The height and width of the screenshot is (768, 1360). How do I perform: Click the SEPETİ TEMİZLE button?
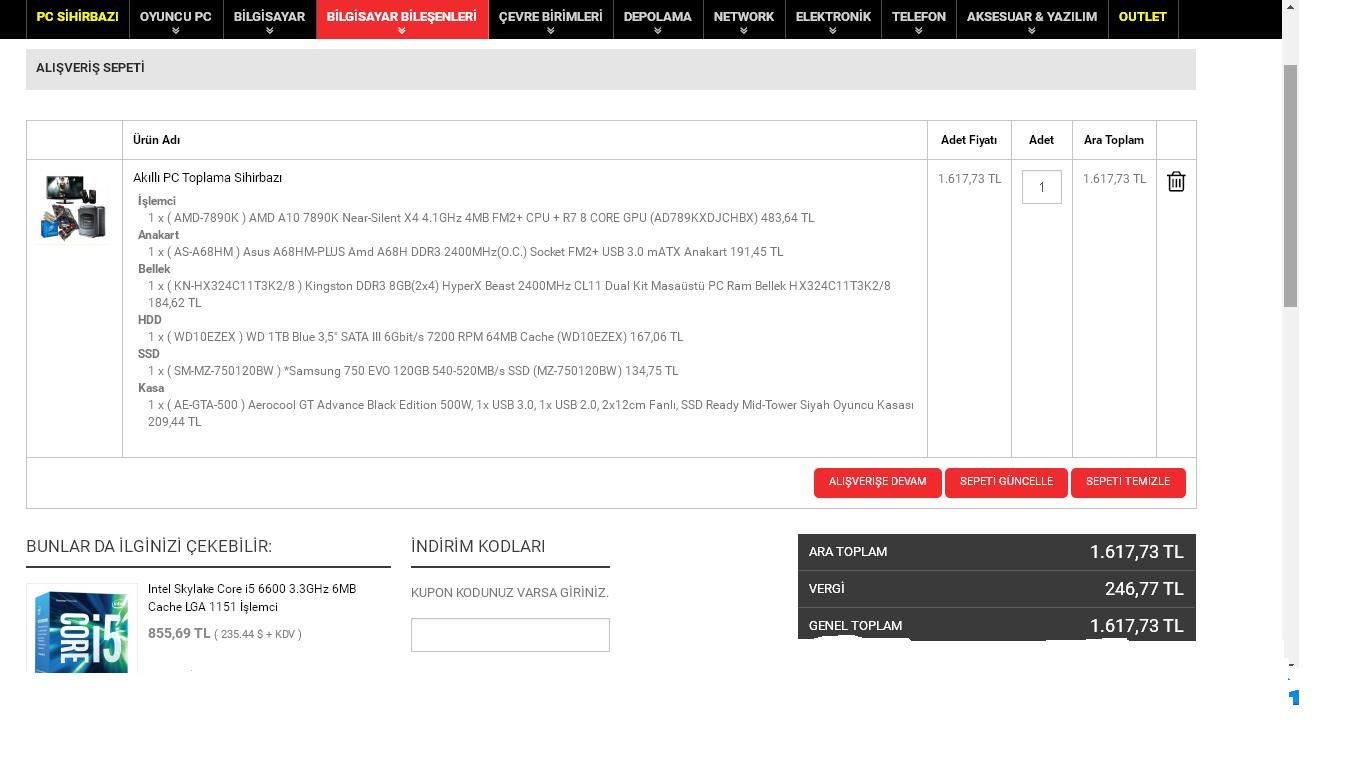pyautogui.click(x=1128, y=482)
